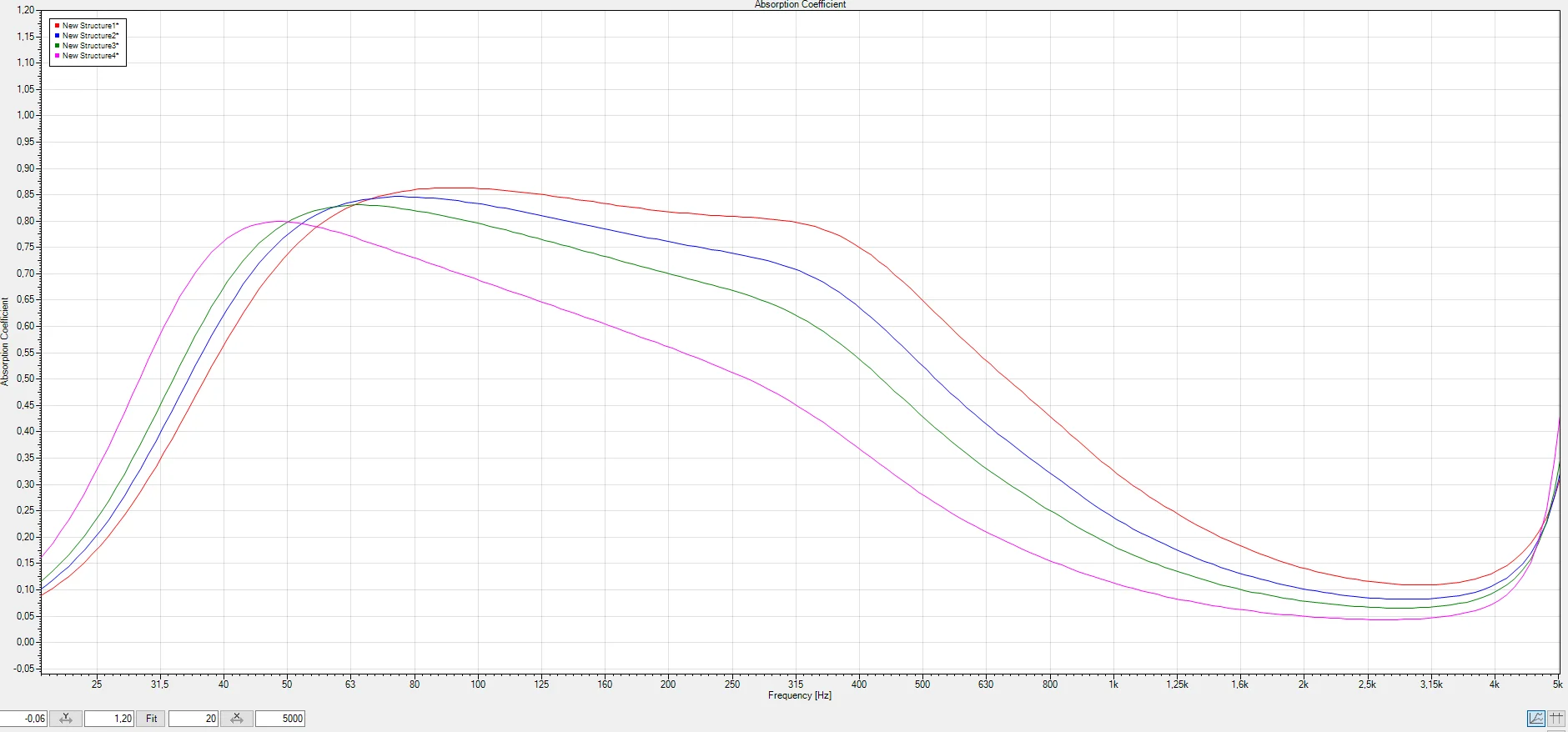The width and height of the screenshot is (1568, 732).
Task: Click the blue swatch for New Structure2
Action: tap(57, 36)
